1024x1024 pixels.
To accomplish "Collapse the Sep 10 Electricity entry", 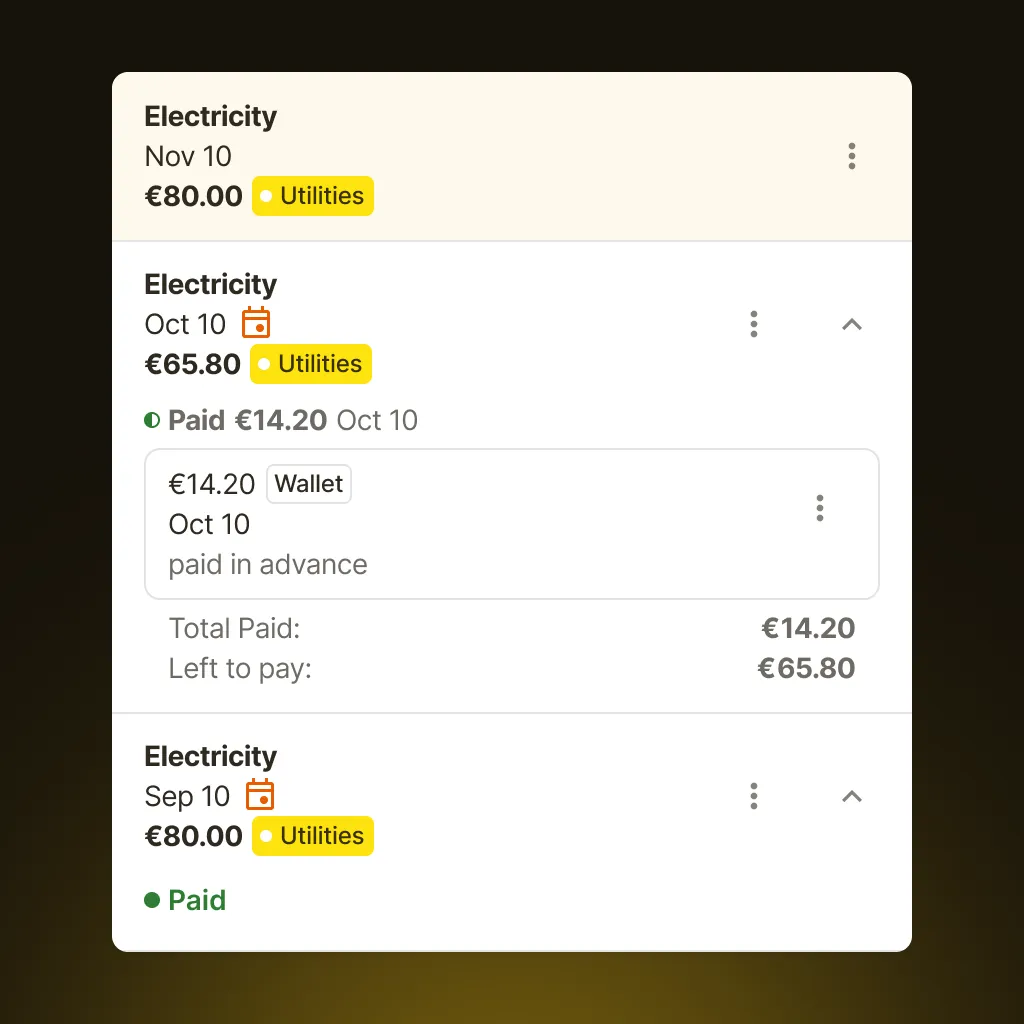I will pyautogui.click(x=851, y=796).
